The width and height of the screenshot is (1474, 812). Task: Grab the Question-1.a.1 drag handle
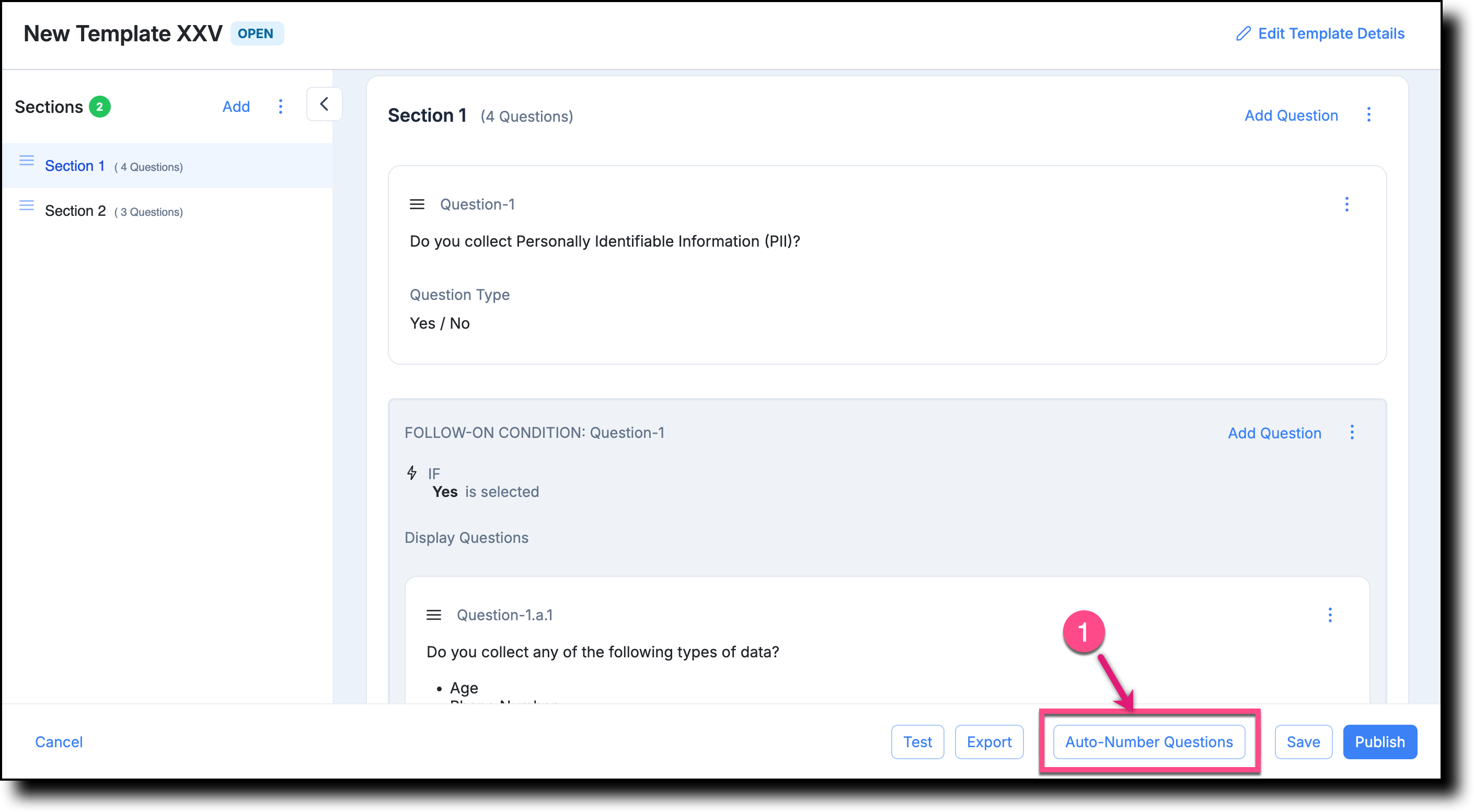tap(434, 614)
